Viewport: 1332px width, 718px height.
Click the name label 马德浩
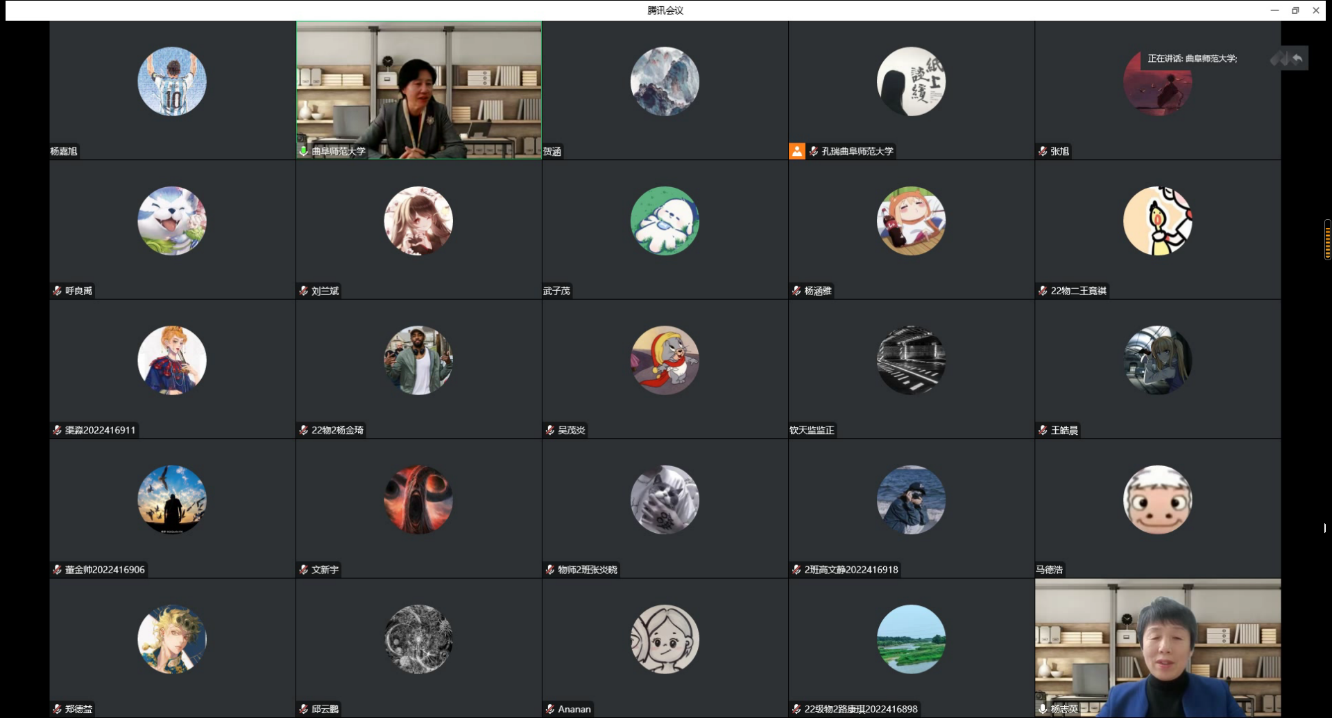pos(1049,570)
